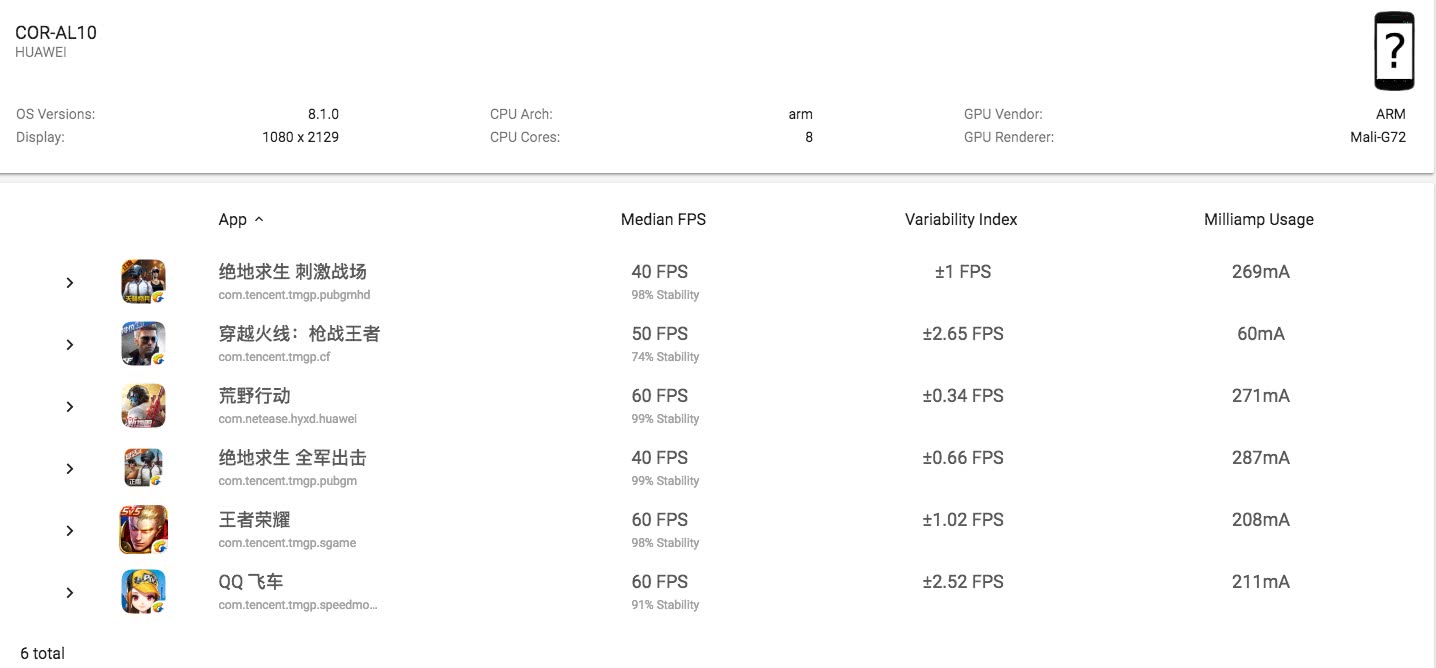
Task: Expand the QQ 飞车 row details
Action: (x=70, y=593)
